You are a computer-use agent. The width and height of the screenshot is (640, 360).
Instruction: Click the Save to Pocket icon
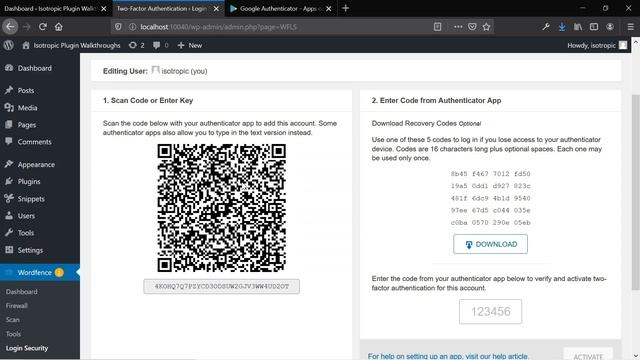pyautogui.click(x=472, y=27)
